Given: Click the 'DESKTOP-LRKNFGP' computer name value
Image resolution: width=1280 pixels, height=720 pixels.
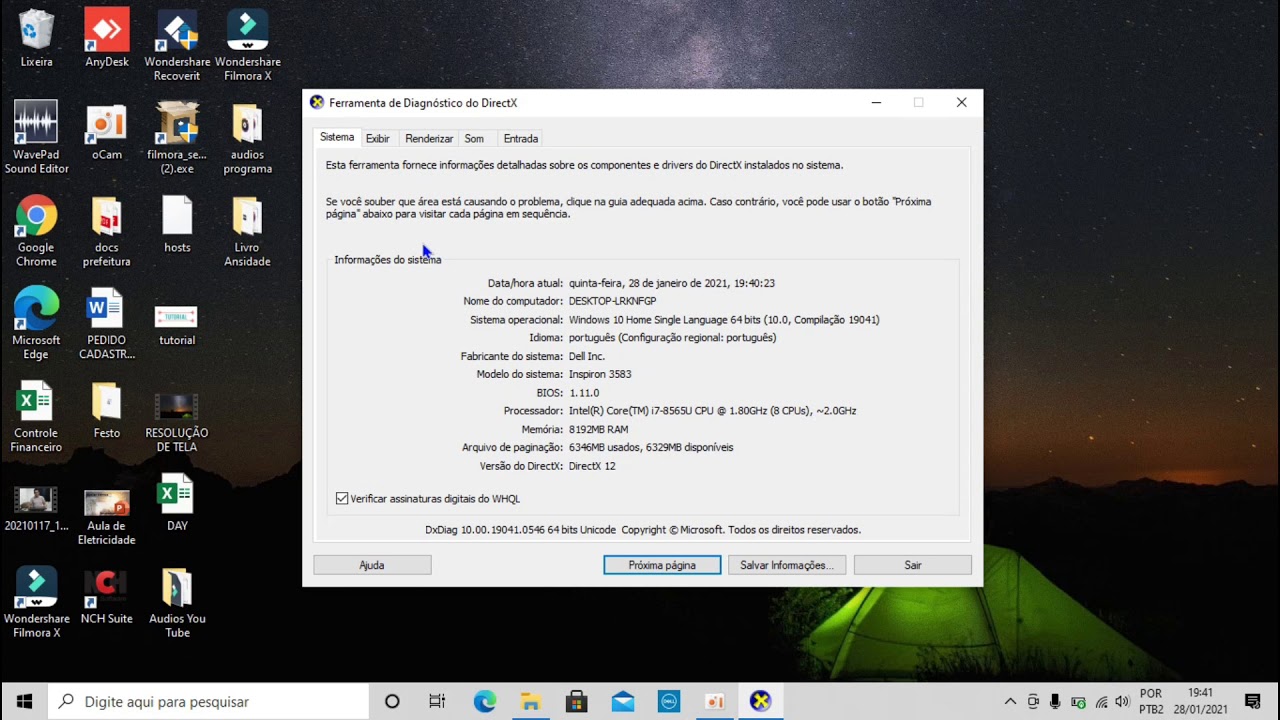Looking at the screenshot, I should (x=612, y=301).
